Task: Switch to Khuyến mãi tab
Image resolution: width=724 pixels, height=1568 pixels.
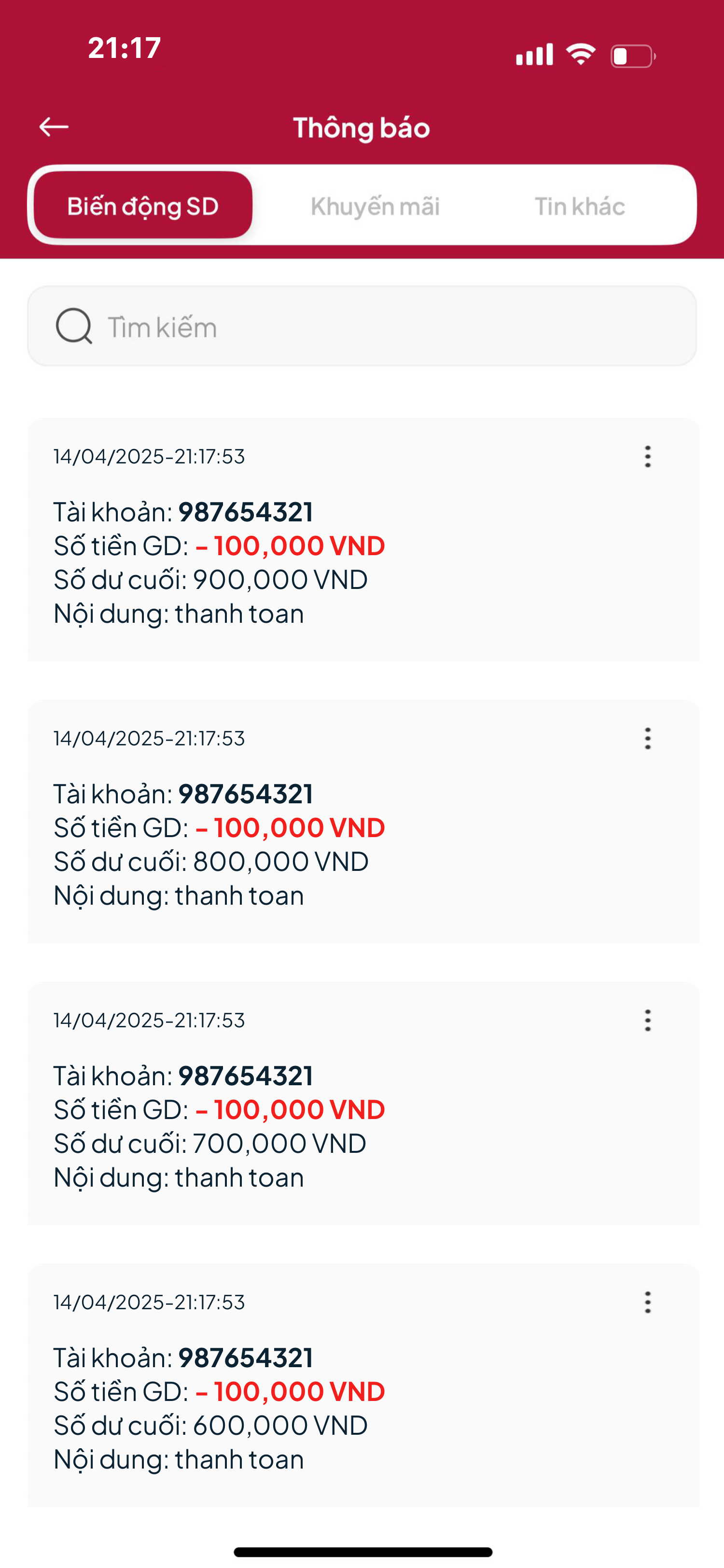Action: coord(375,206)
